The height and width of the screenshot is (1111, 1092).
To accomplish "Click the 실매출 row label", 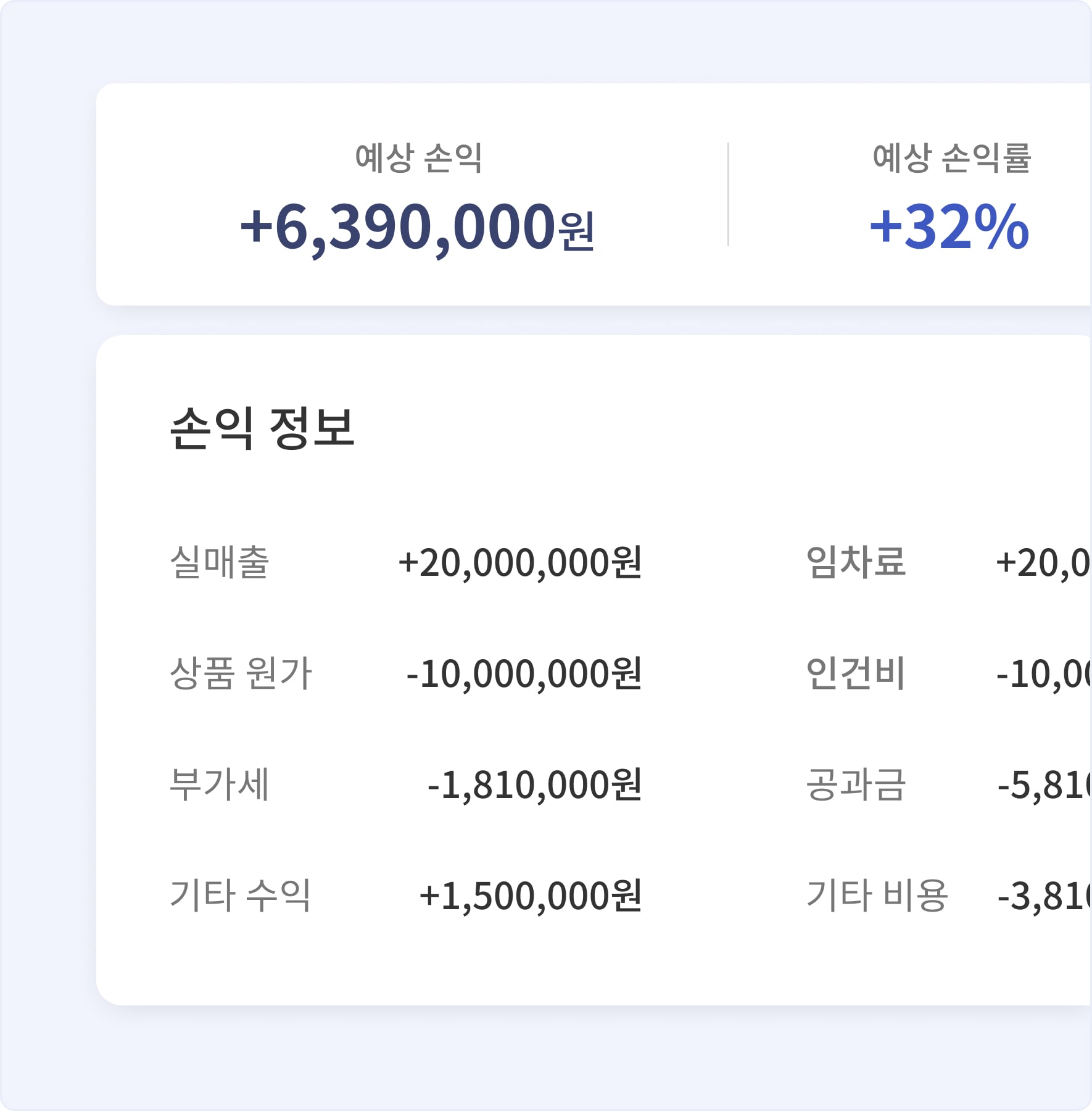I will (220, 562).
